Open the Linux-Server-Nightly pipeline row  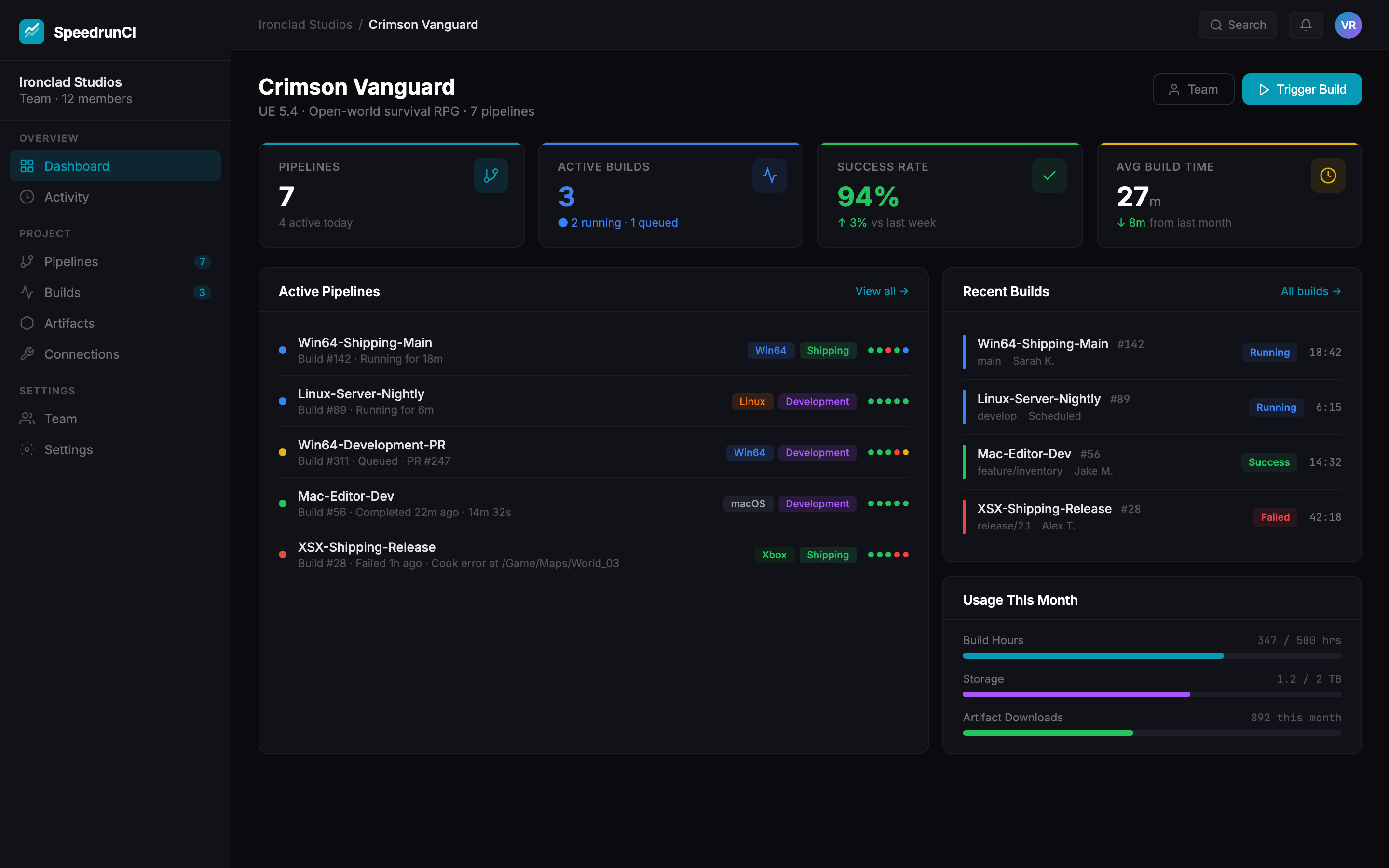594,401
